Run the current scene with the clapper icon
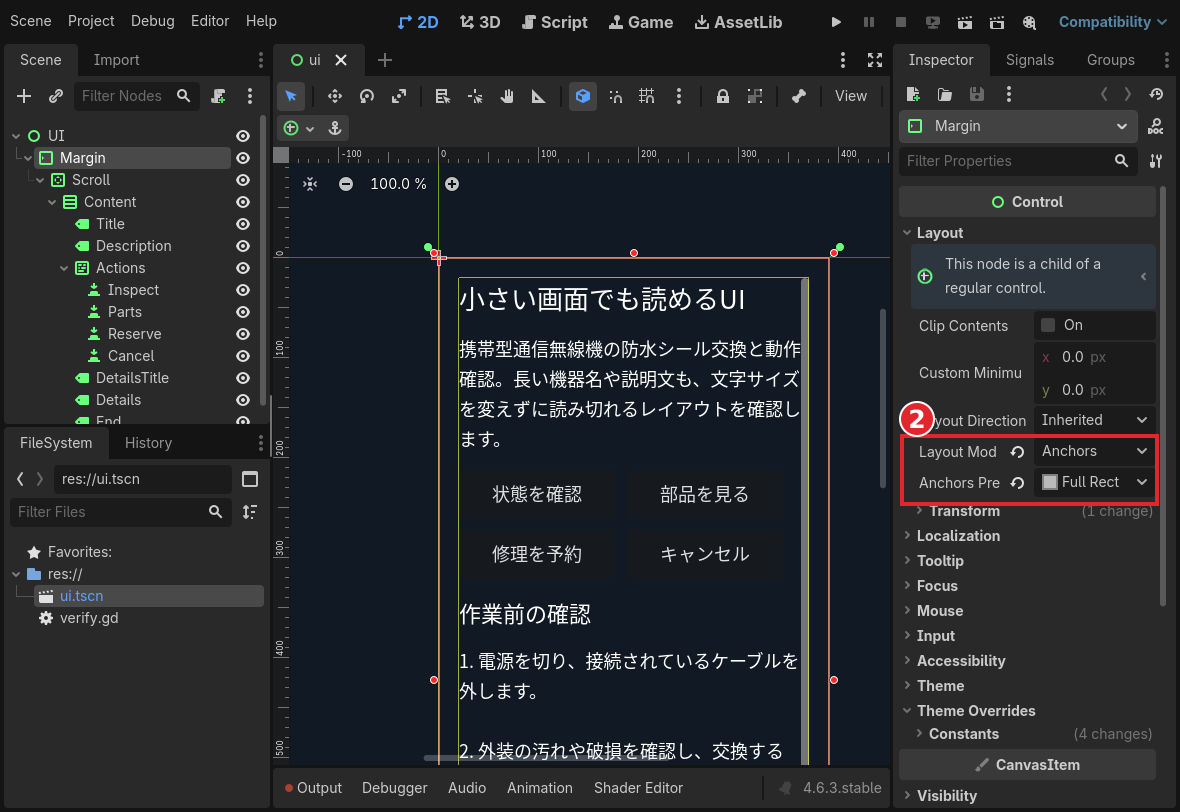 pos(965,22)
